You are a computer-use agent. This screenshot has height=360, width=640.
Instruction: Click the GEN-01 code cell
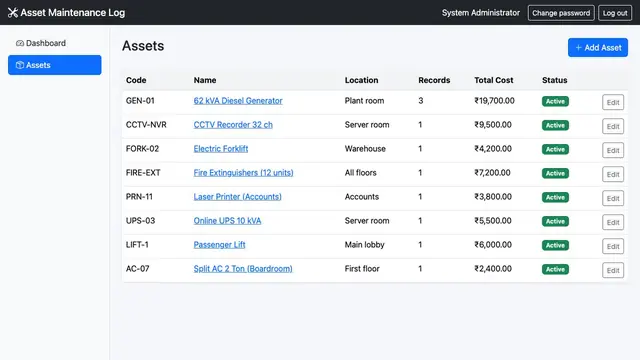(x=140, y=101)
